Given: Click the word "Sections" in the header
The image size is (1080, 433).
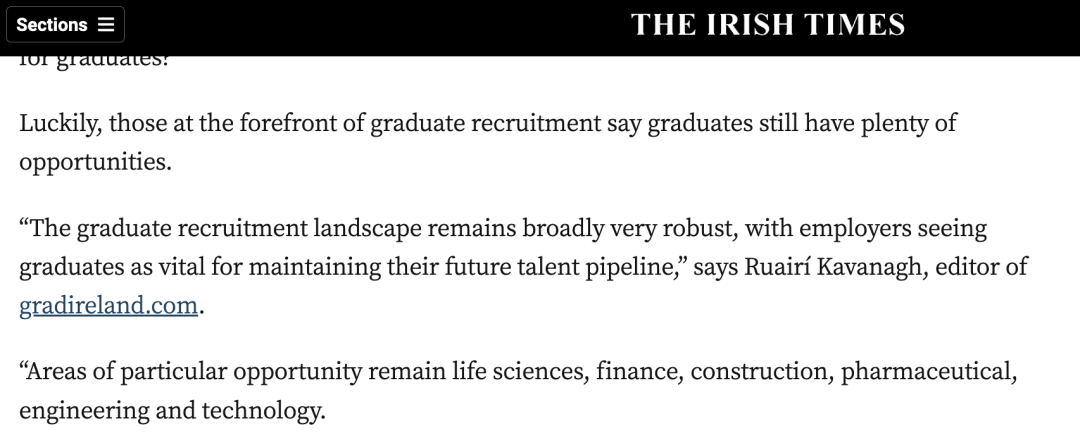Looking at the screenshot, I should 52,25.
